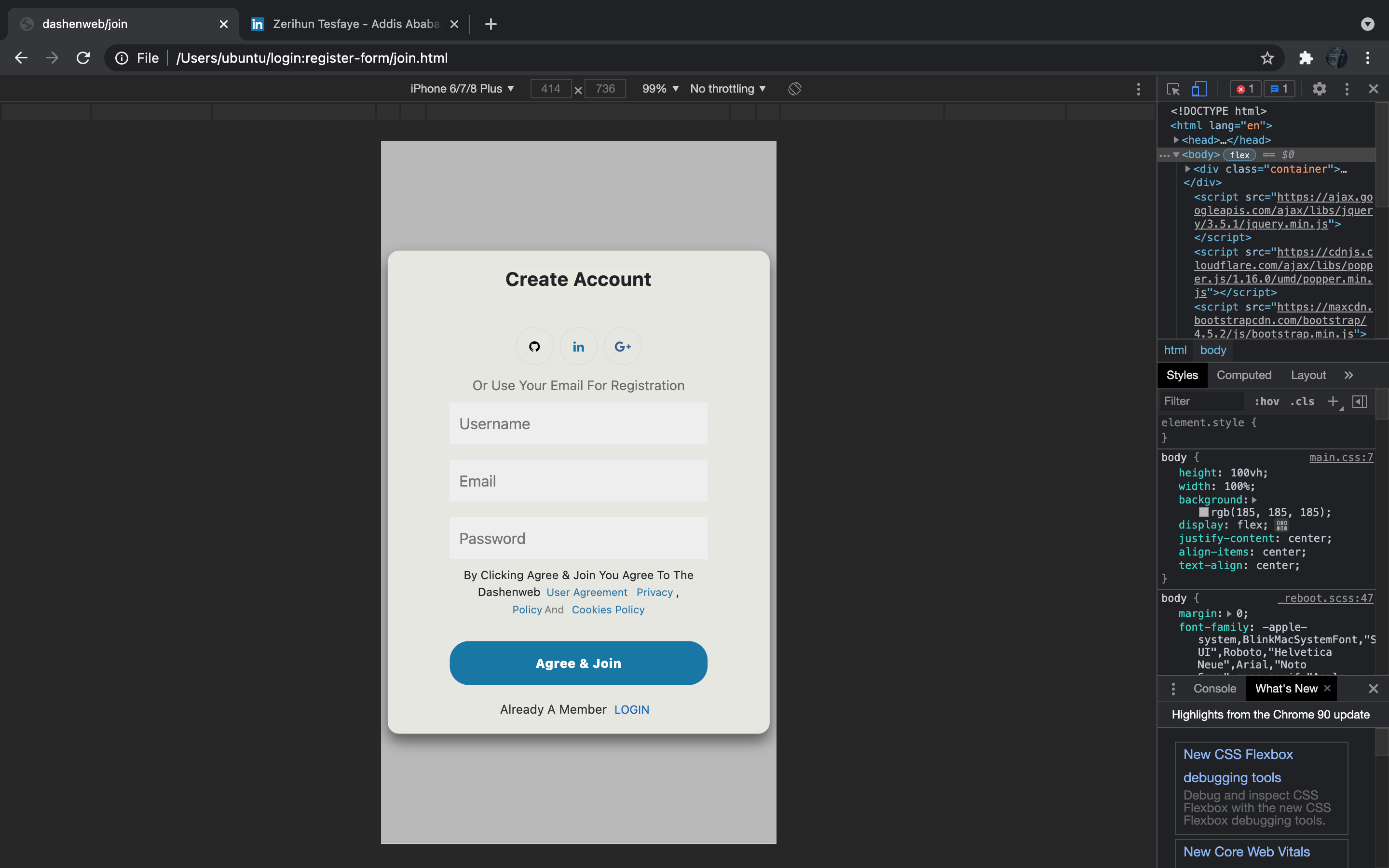Toggle the device toolbar icon
This screenshot has width=1389, height=868.
click(x=1199, y=88)
